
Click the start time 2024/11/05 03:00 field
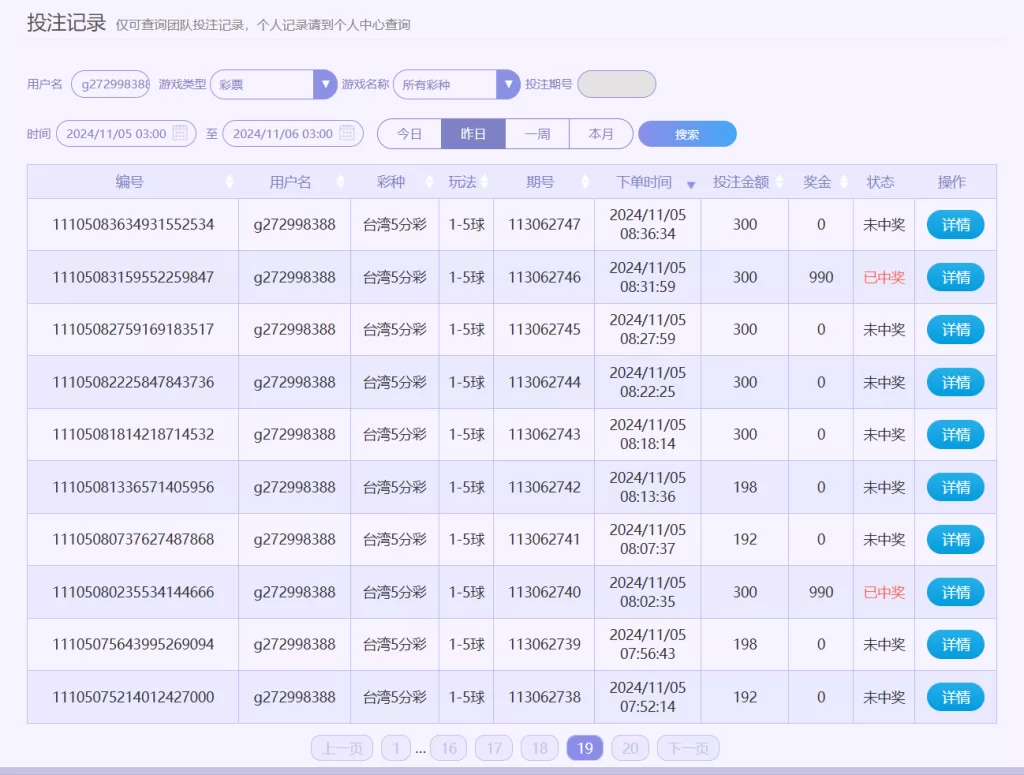[126, 134]
